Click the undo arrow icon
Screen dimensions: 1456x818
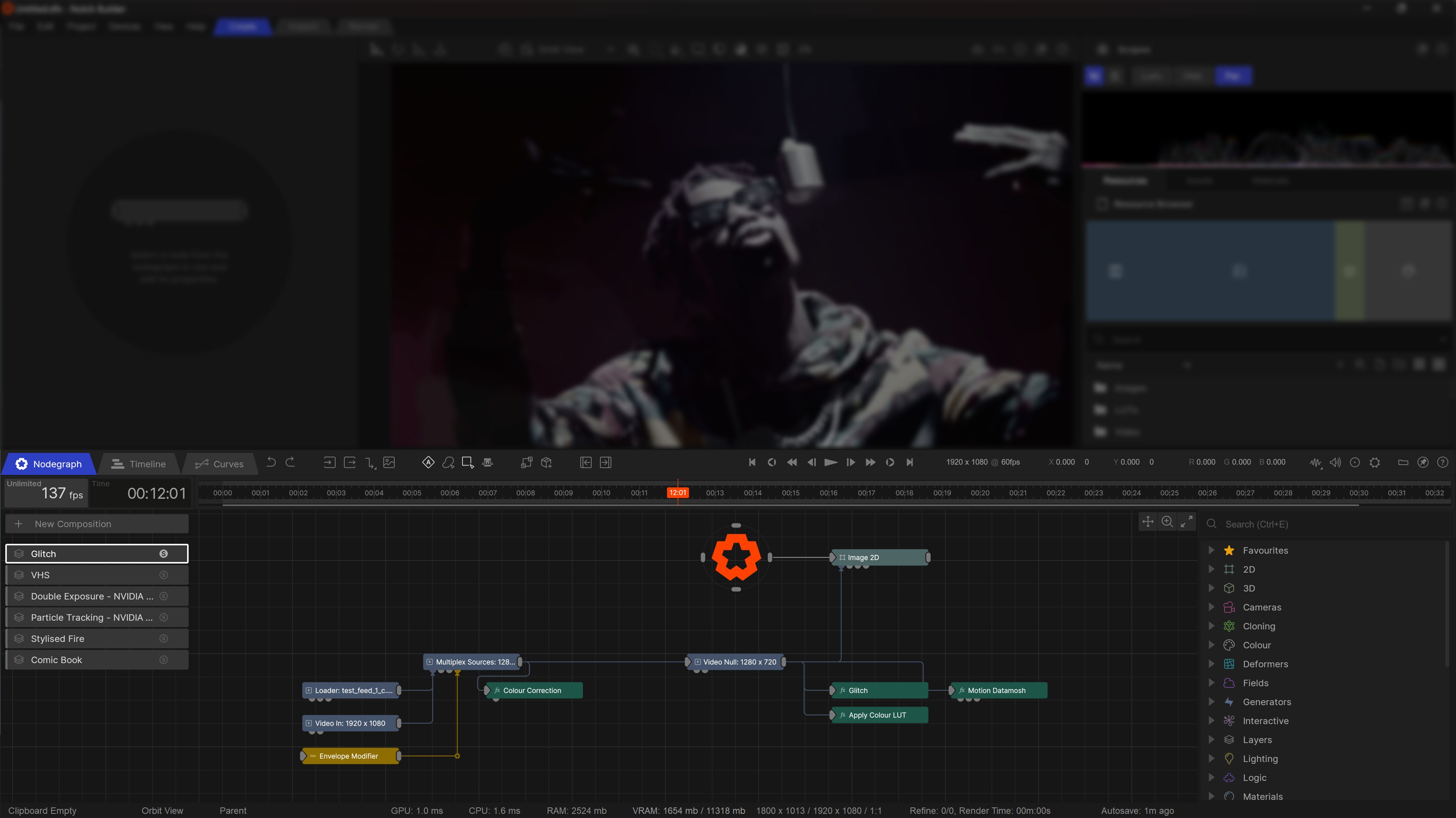tap(271, 462)
